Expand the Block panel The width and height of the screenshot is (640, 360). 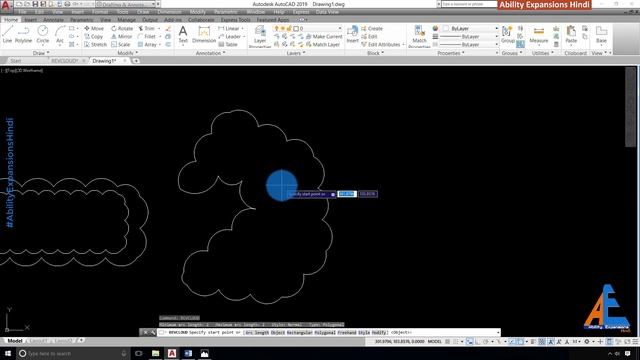[376, 53]
